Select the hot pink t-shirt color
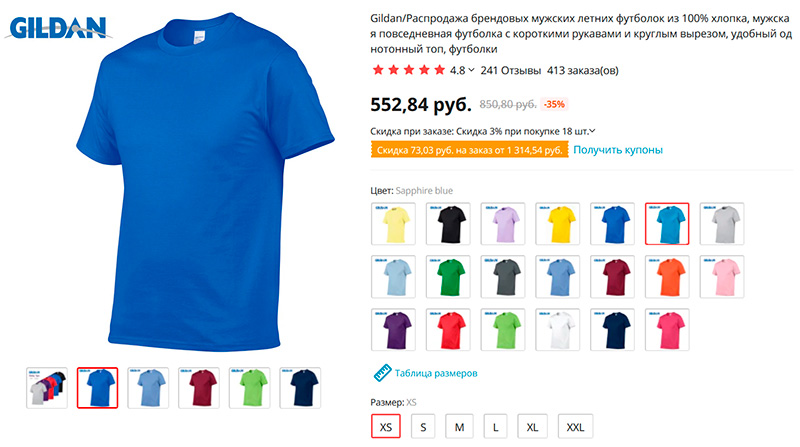 pyautogui.click(x=667, y=330)
